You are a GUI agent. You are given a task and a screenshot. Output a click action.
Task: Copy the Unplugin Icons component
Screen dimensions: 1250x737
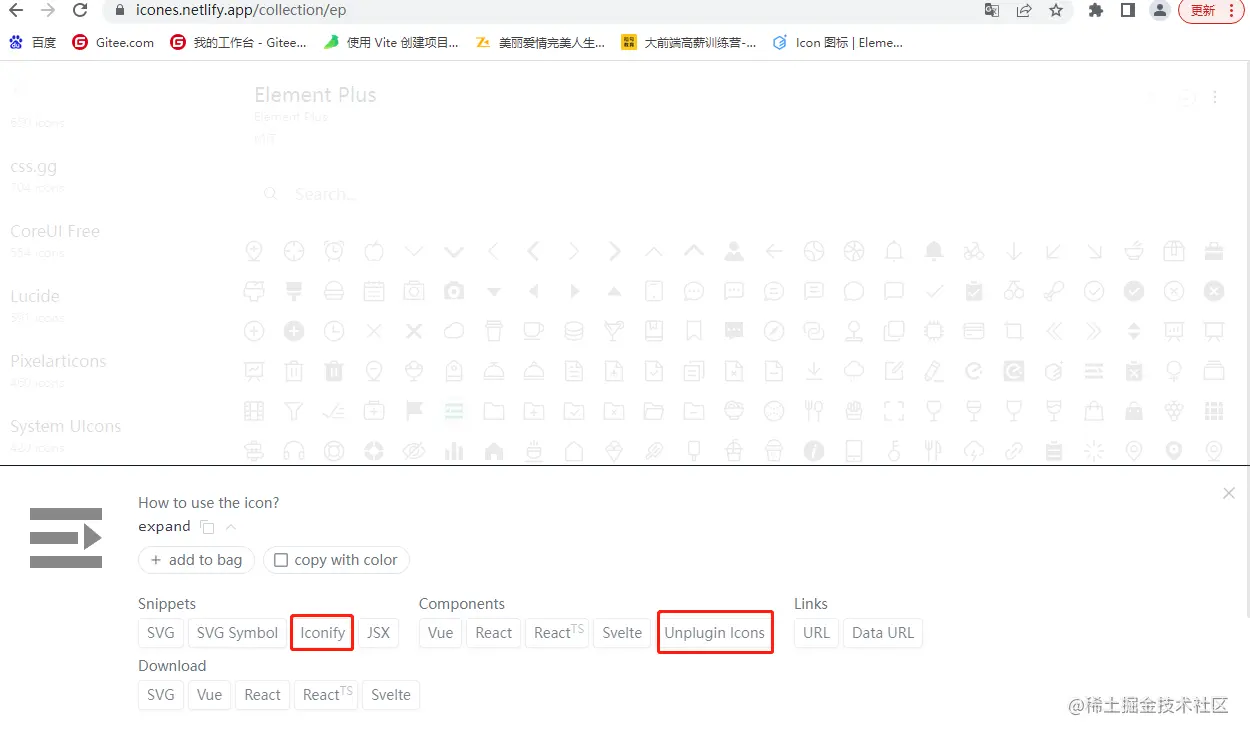(714, 633)
